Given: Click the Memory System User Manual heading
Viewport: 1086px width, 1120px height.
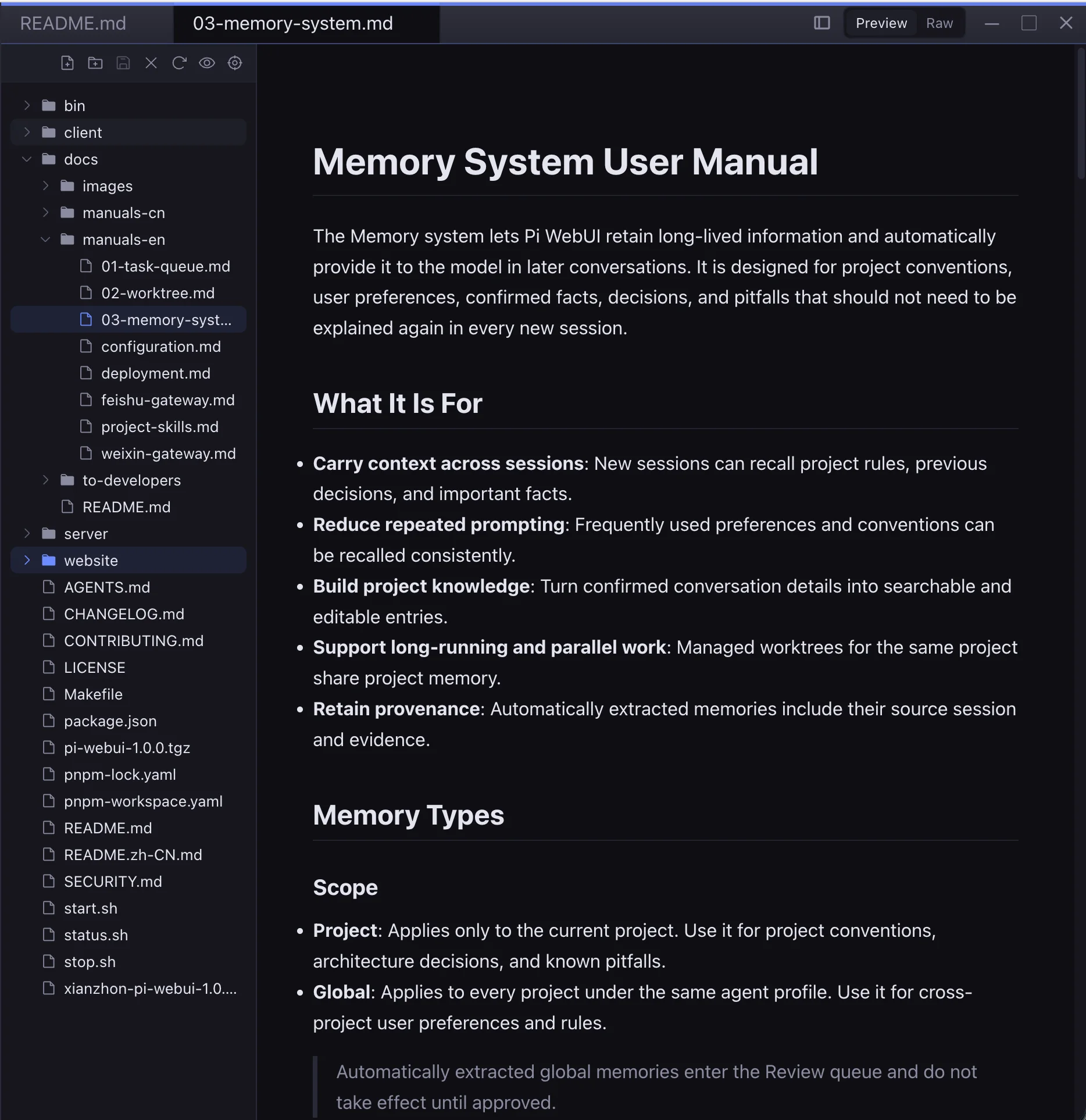Looking at the screenshot, I should point(565,161).
